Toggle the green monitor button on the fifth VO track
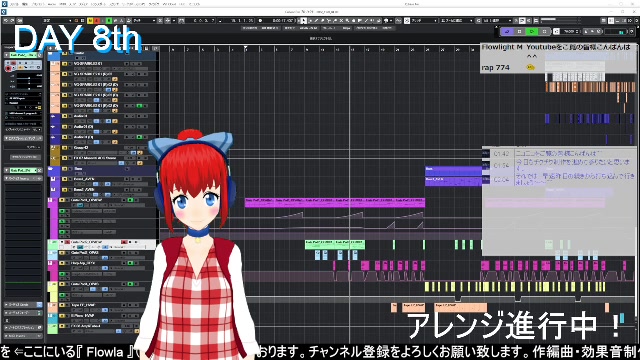 [x=139, y=106]
